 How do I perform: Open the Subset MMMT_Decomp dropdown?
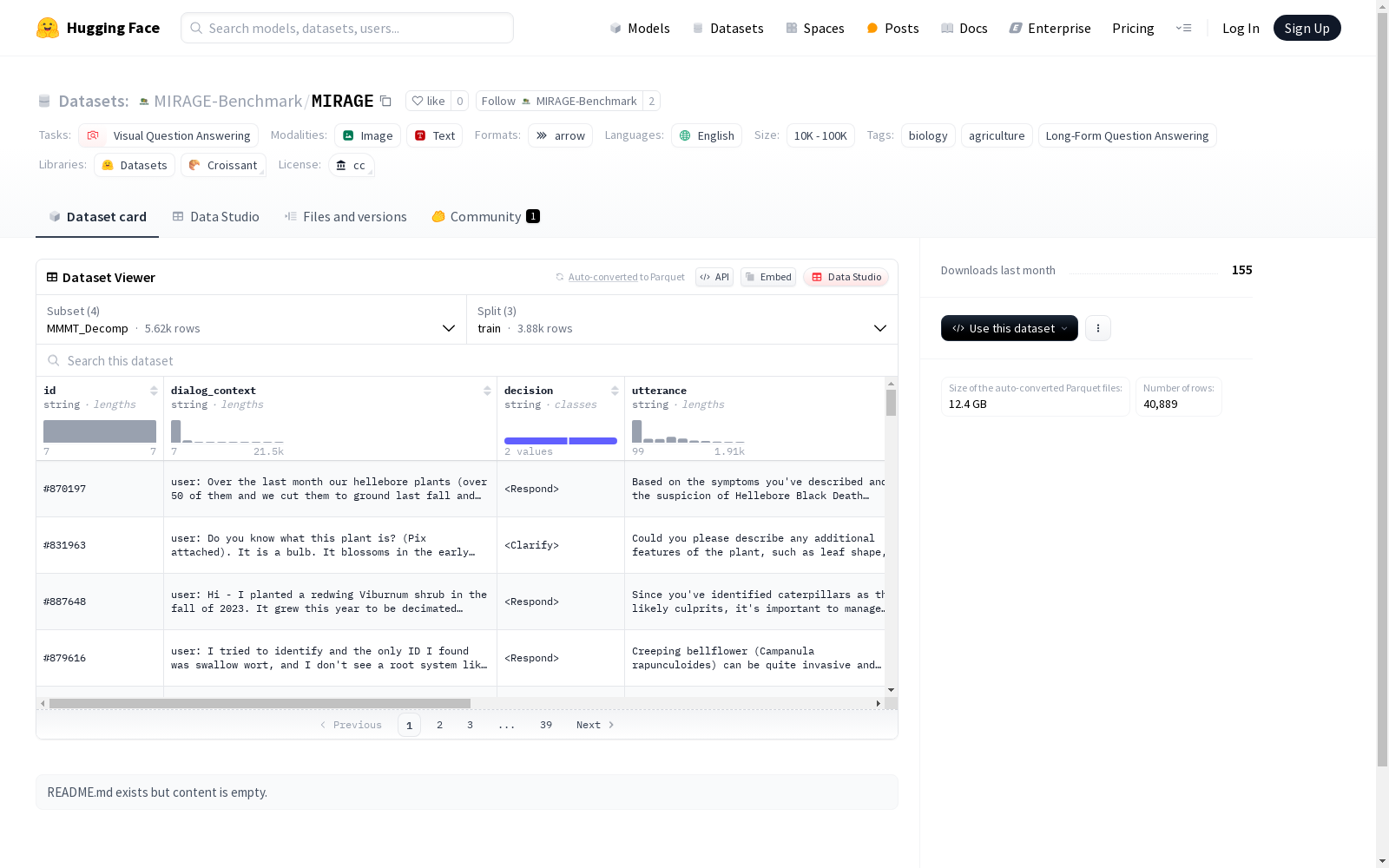pyautogui.click(x=251, y=319)
